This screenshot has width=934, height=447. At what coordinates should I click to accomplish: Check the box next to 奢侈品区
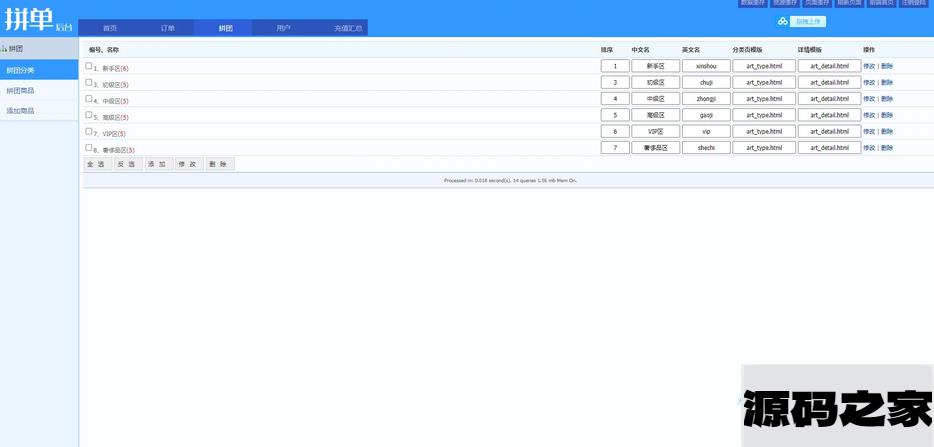click(88, 148)
